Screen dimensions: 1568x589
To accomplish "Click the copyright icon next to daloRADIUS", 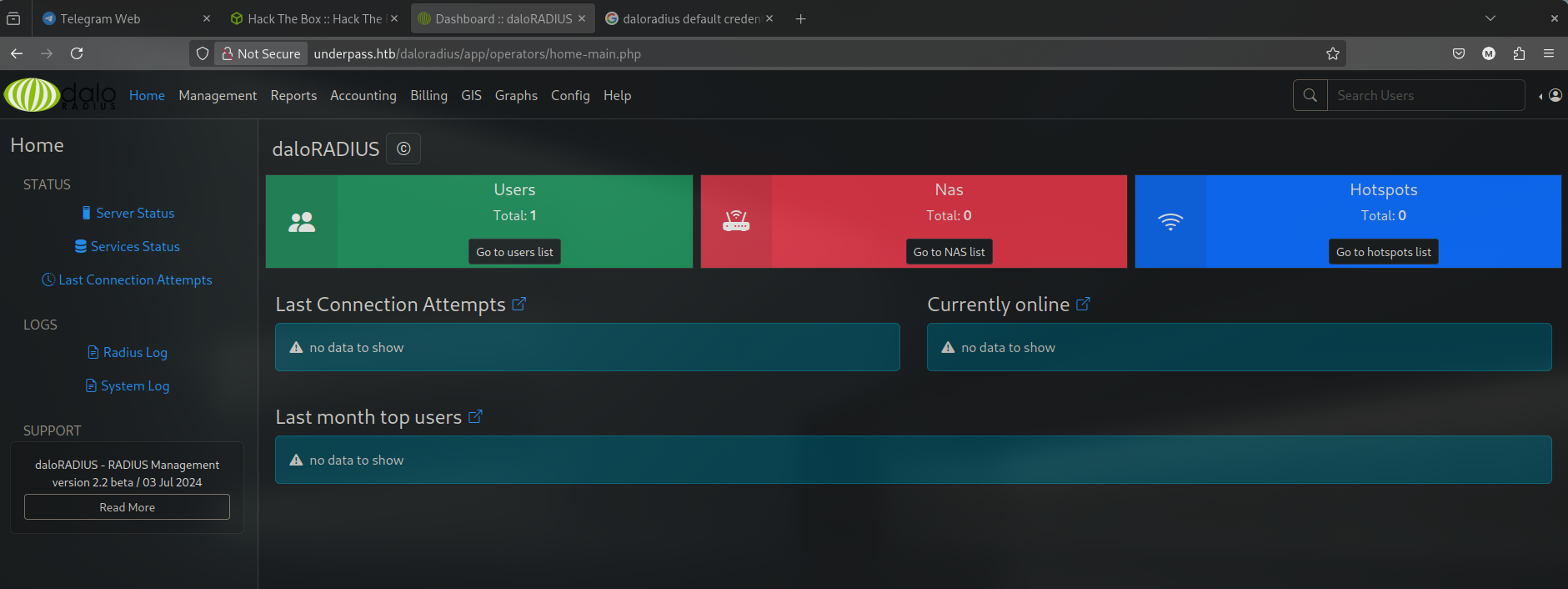I will tap(403, 149).
